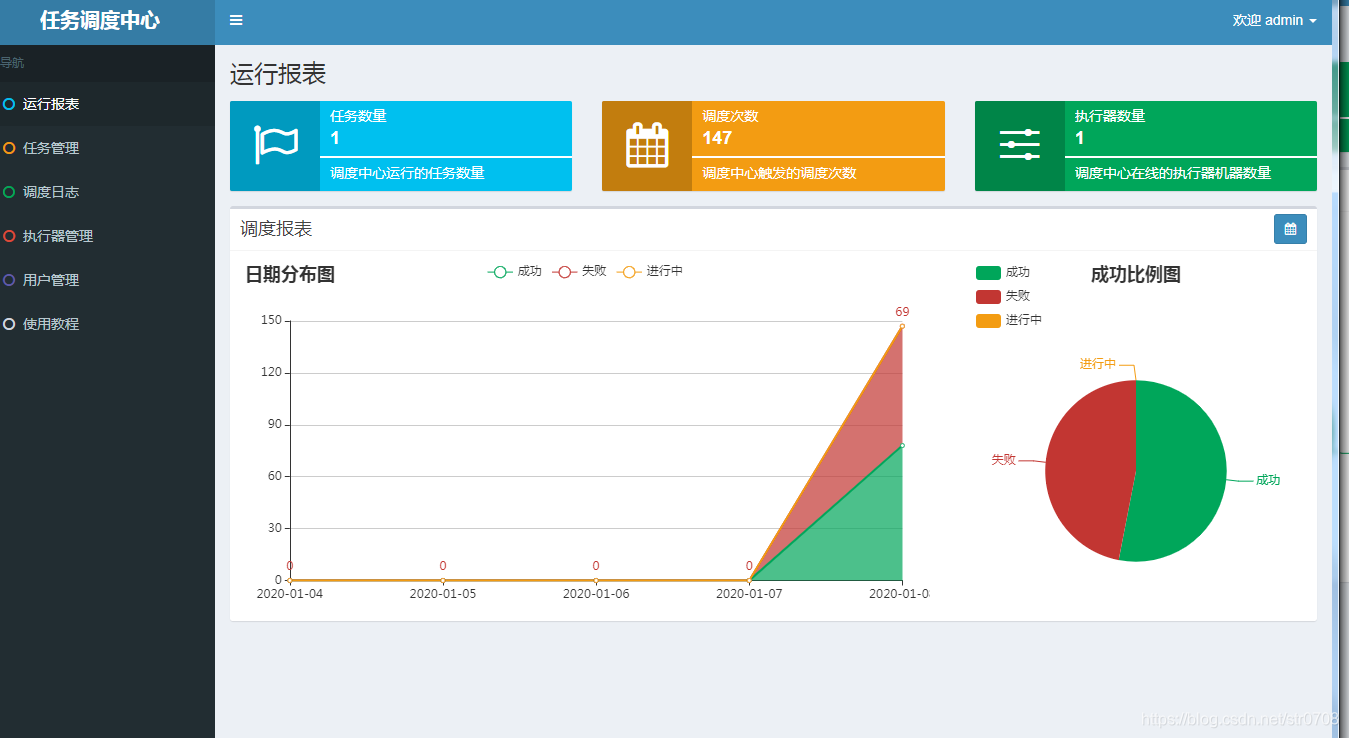Click the 2020-01-07 axis label
This screenshot has width=1349, height=738.
(749, 594)
